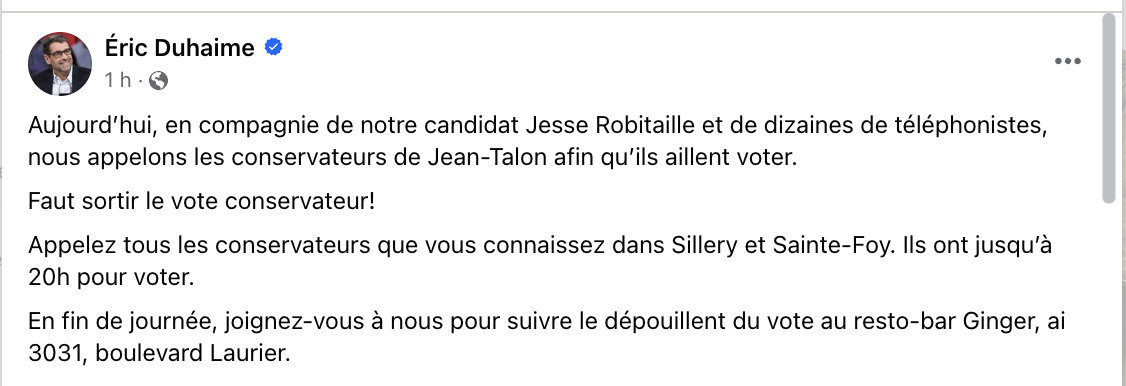The width and height of the screenshot is (1126, 386).
Task: Open Éric Duhaime's profile picture
Action: click(60, 64)
